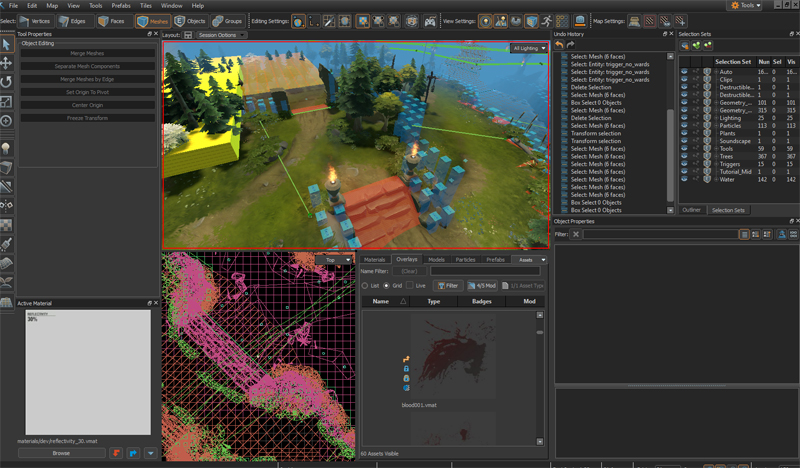Click the Browse button under Active Material
The width and height of the screenshot is (800, 468).
click(x=62, y=453)
